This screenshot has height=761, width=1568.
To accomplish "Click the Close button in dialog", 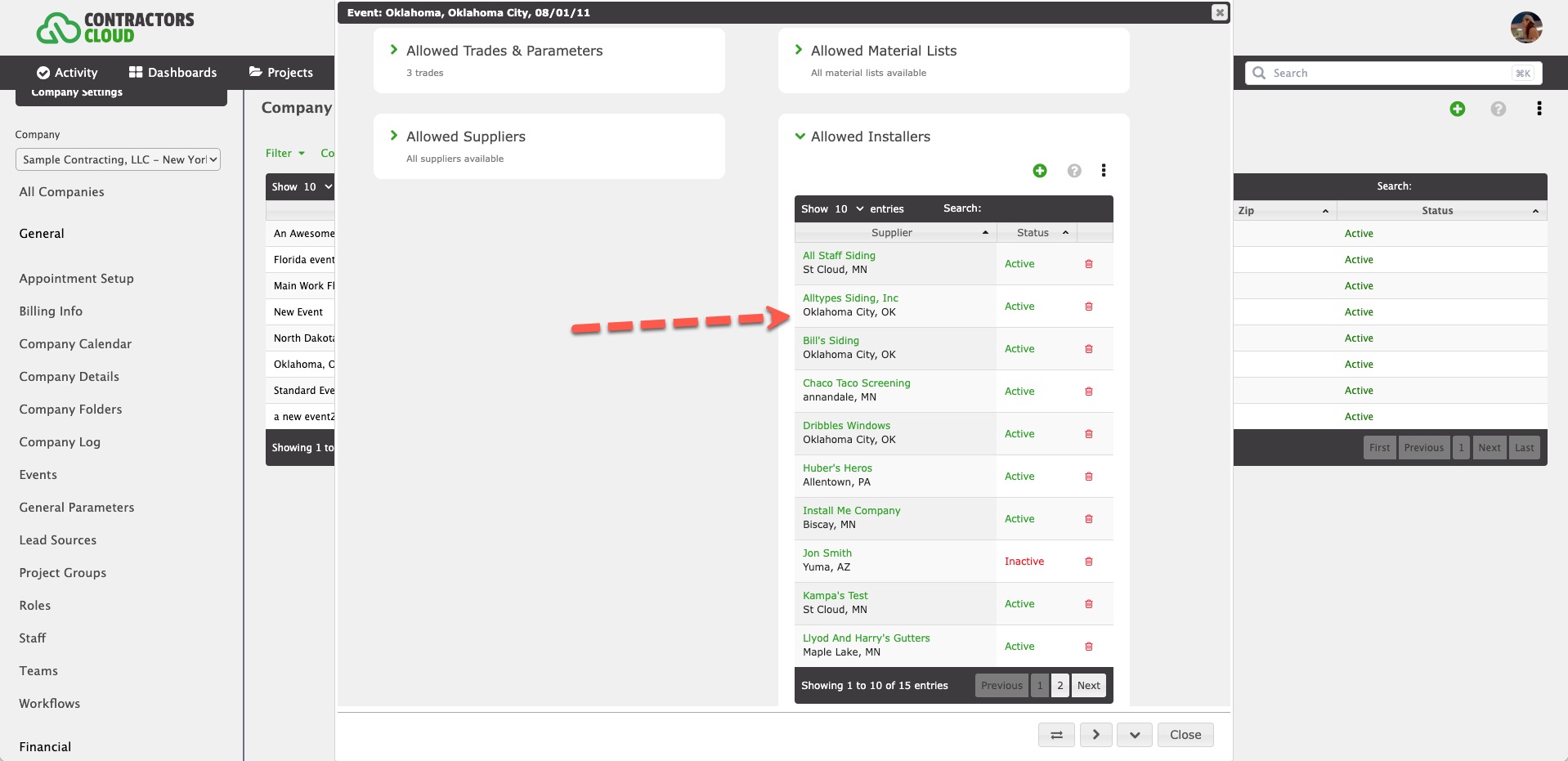I will 1185,735.
